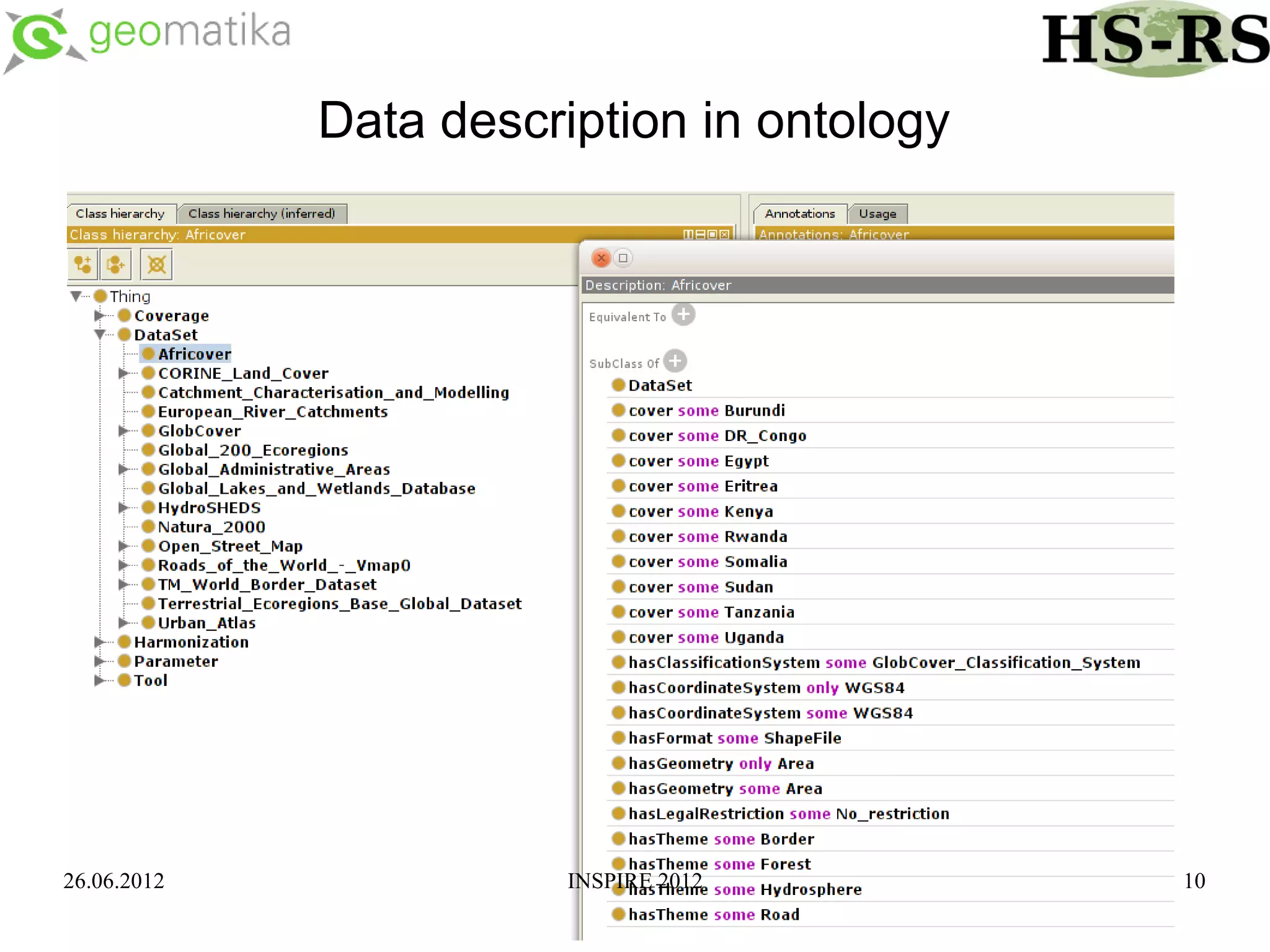Select the Natura_2000 class
Image resolution: width=1270 pixels, height=952 pixels.
pos(203,527)
